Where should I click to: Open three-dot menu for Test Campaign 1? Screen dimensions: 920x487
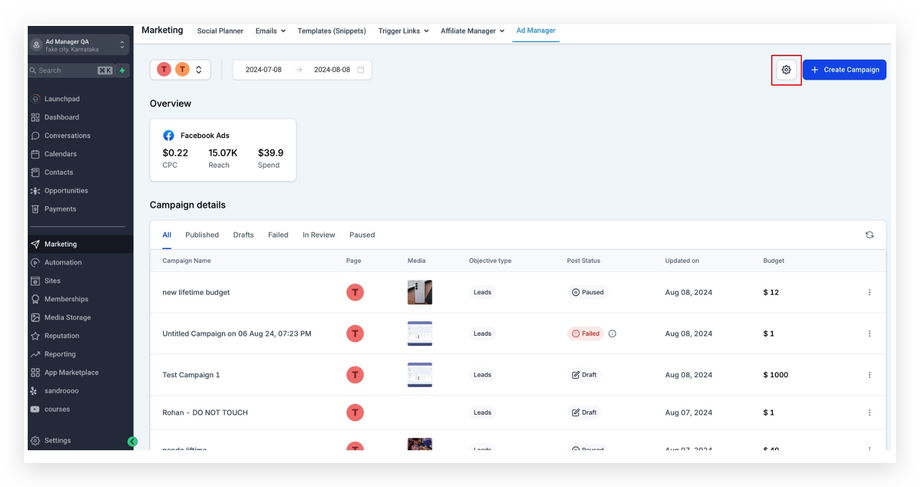(x=870, y=375)
